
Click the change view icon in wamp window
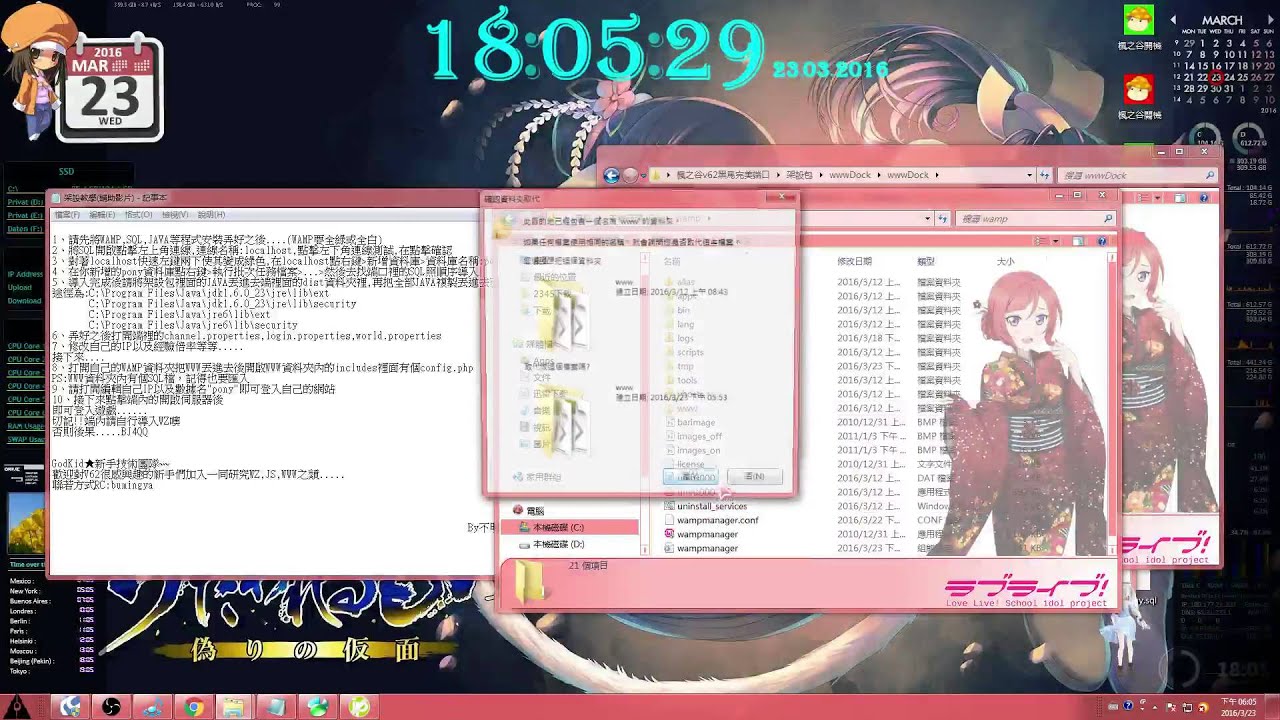pos(1040,241)
